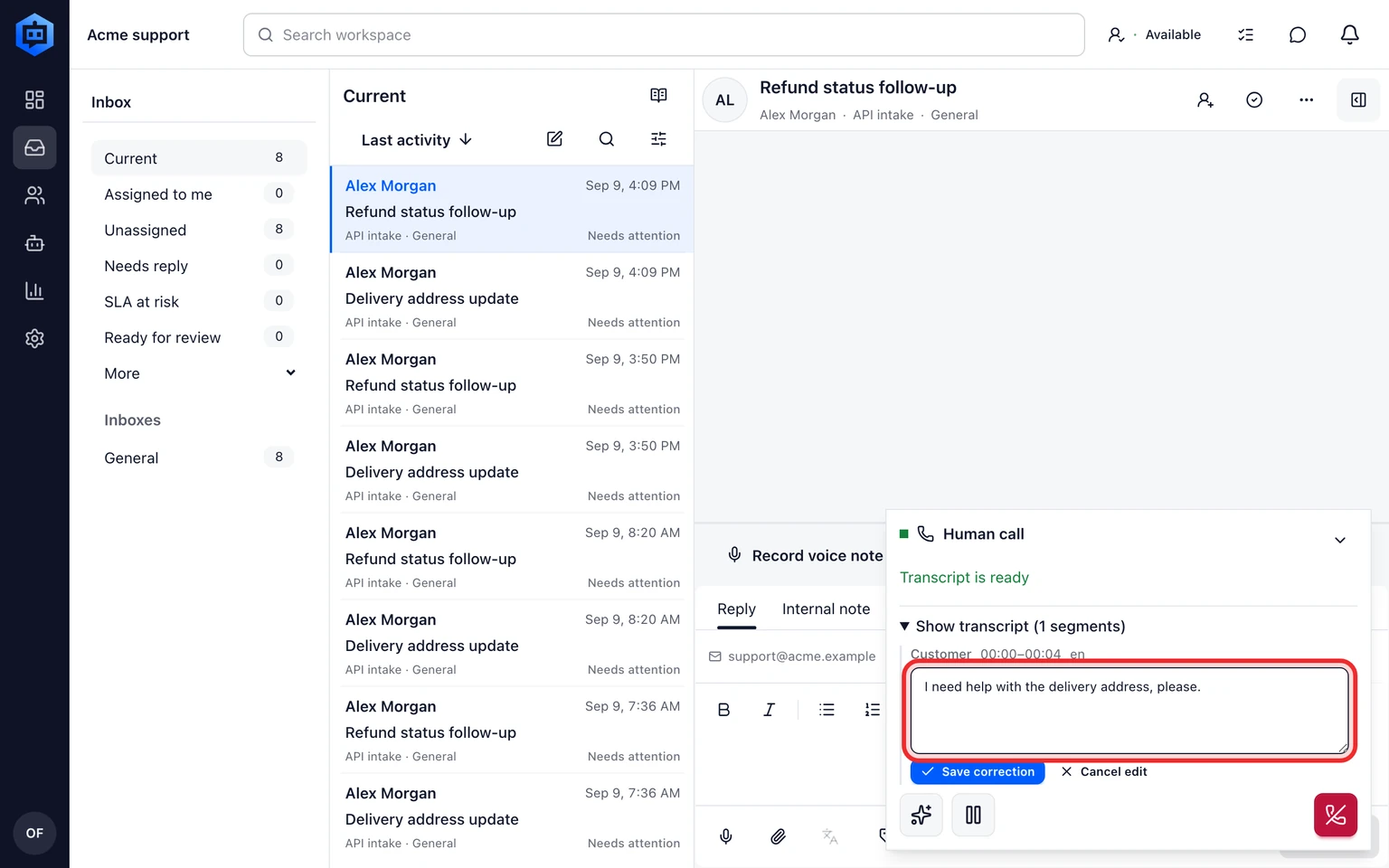This screenshot has width=1389, height=868.
Task: Search conversations with magnifier icon
Action: click(x=607, y=139)
